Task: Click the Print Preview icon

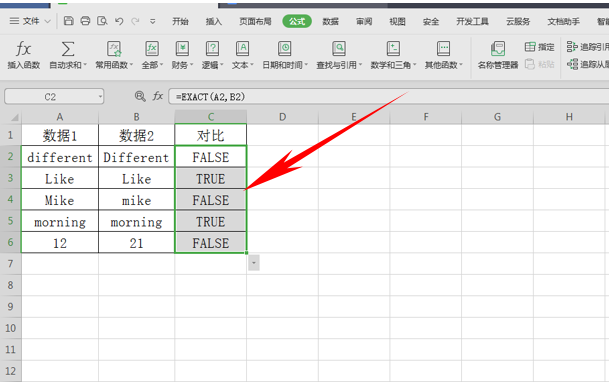Action: [102, 21]
